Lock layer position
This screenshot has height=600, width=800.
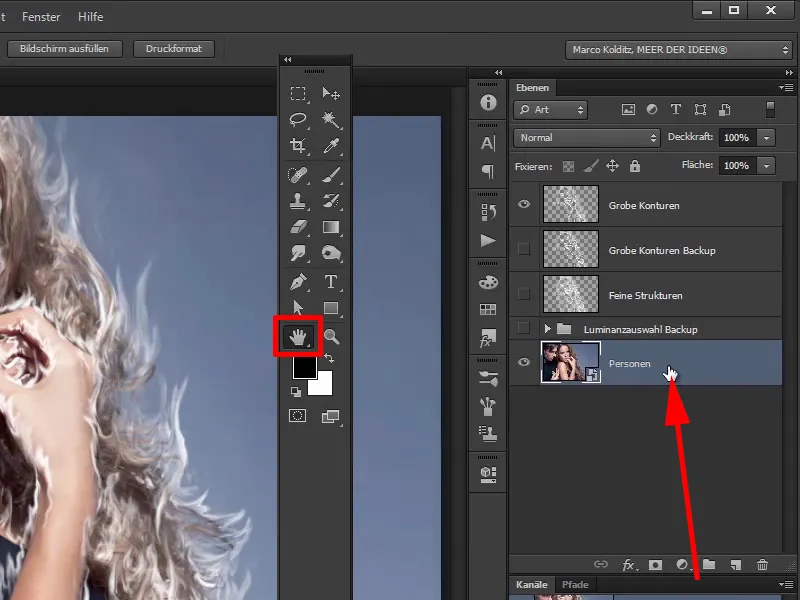[x=612, y=166]
